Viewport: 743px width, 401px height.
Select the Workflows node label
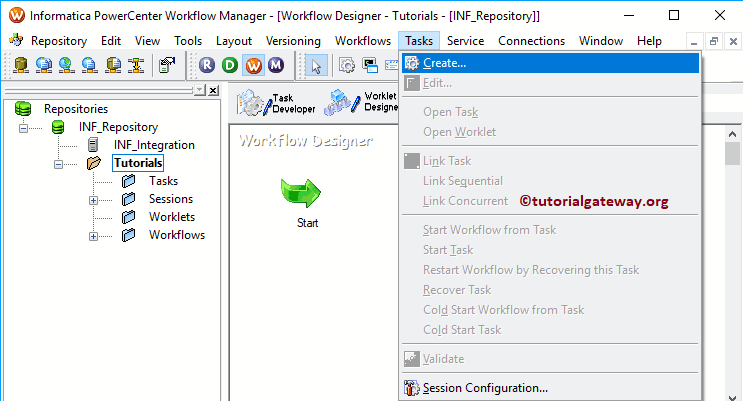pyautogui.click(x=177, y=235)
